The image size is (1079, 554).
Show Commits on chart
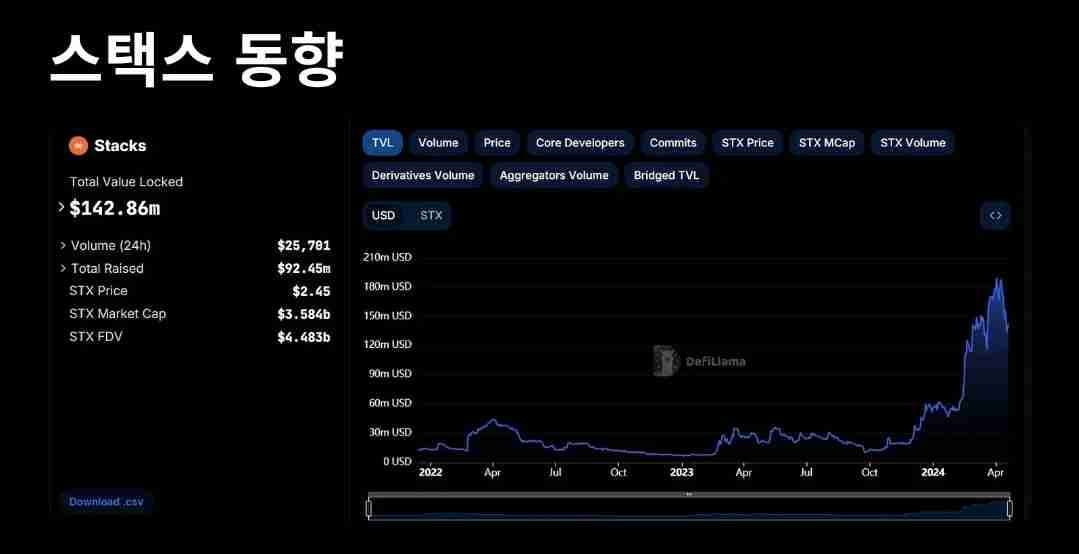click(673, 143)
